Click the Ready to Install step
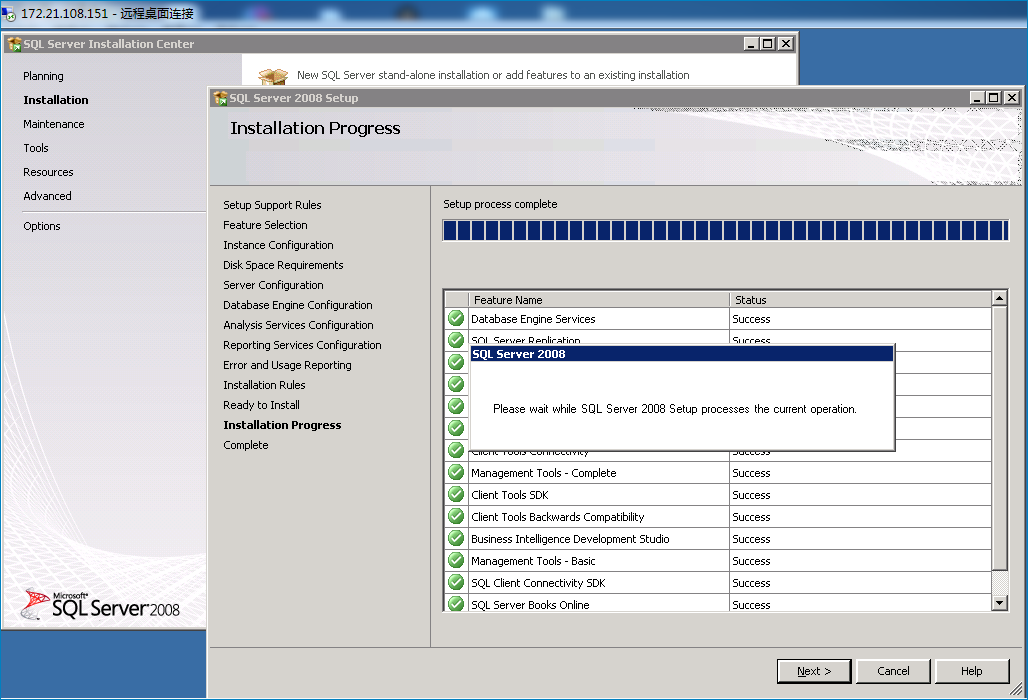Image resolution: width=1028 pixels, height=700 pixels. [x=262, y=405]
